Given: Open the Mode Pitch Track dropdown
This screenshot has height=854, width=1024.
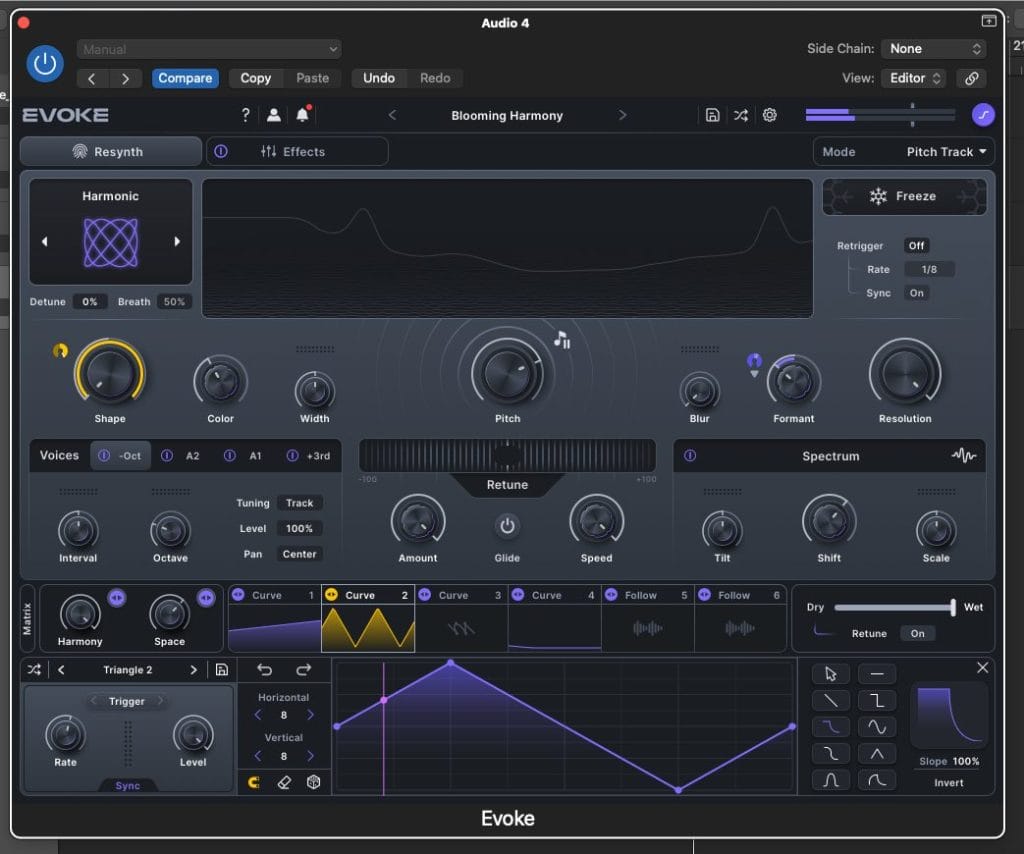Looking at the screenshot, I should 946,152.
